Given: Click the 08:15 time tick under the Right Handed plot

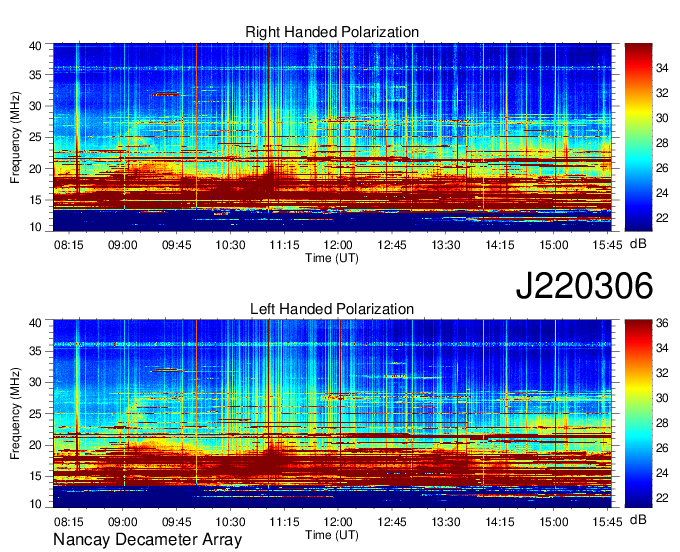Looking at the screenshot, I should pos(69,245).
